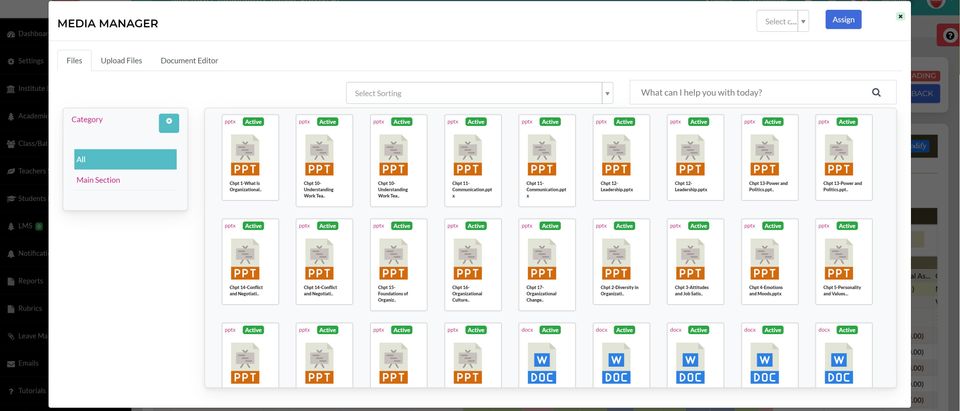Image resolution: width=960 pixels, height=411 pixels.
Task: Open the Chpt 2-Diversity in Organizati PPT icon
Action: [616, 259]
